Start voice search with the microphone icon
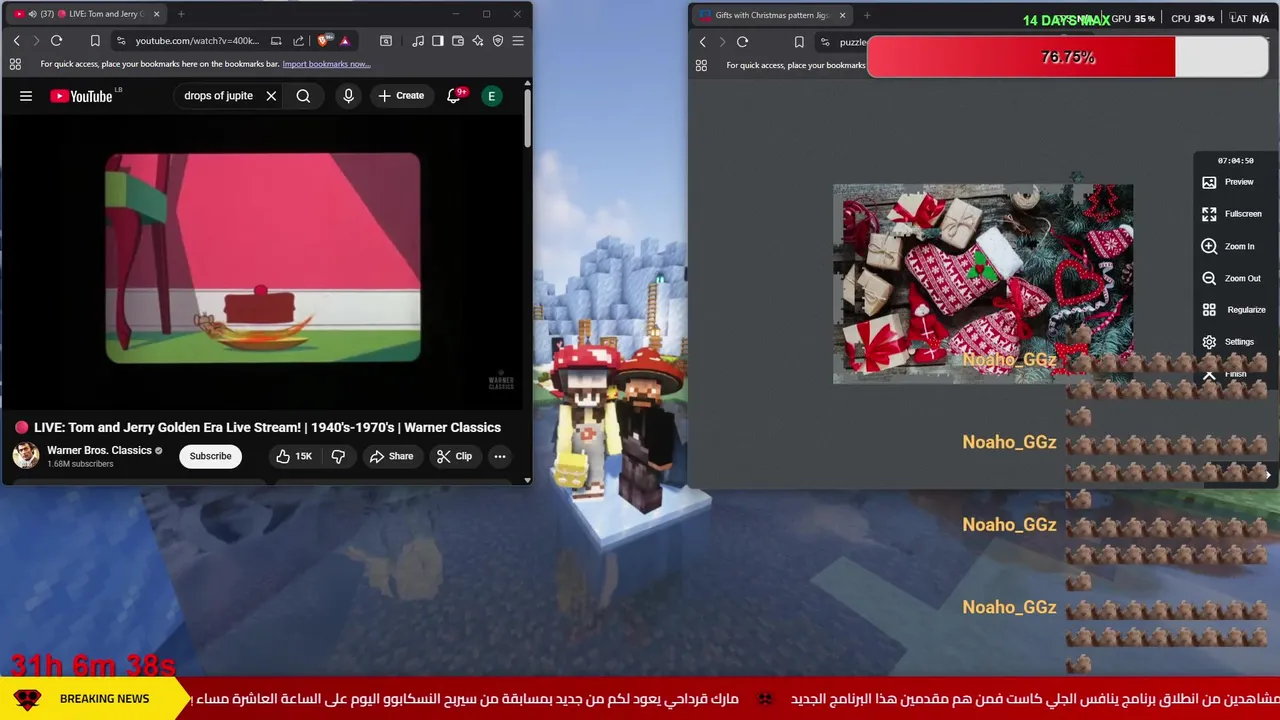 click(x=348, y=96)
